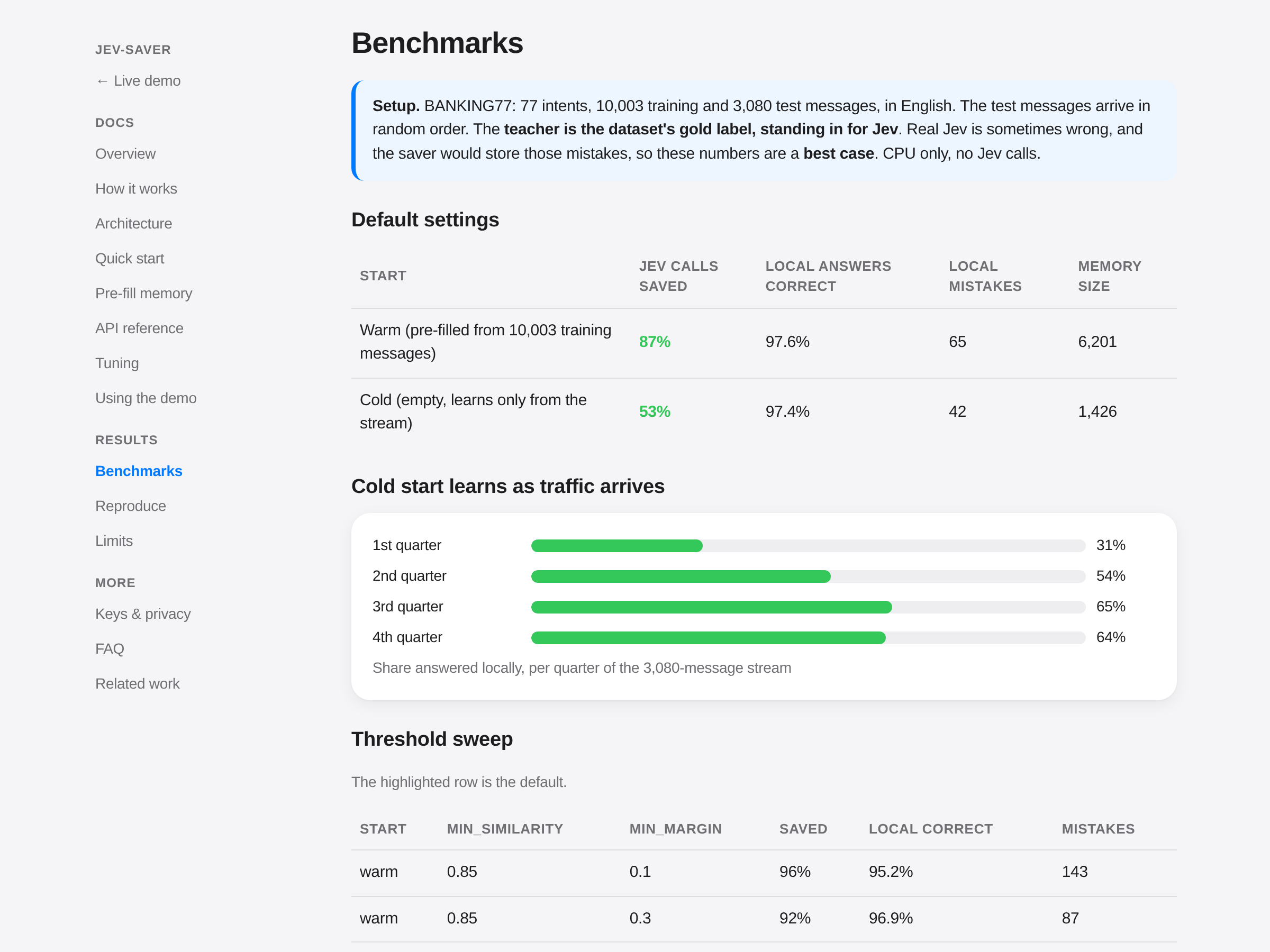
Task: Select the 97.6% local answers cell
Action: 787,342
